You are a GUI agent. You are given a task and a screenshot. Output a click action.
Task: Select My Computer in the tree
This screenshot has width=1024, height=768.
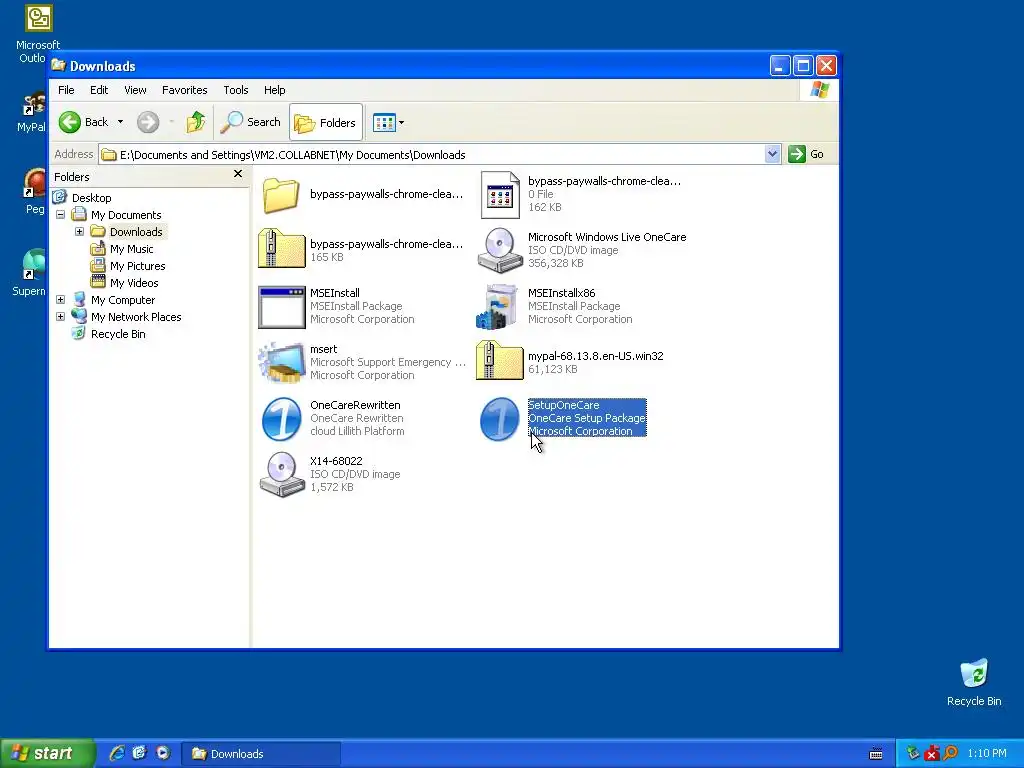(123, 300)
